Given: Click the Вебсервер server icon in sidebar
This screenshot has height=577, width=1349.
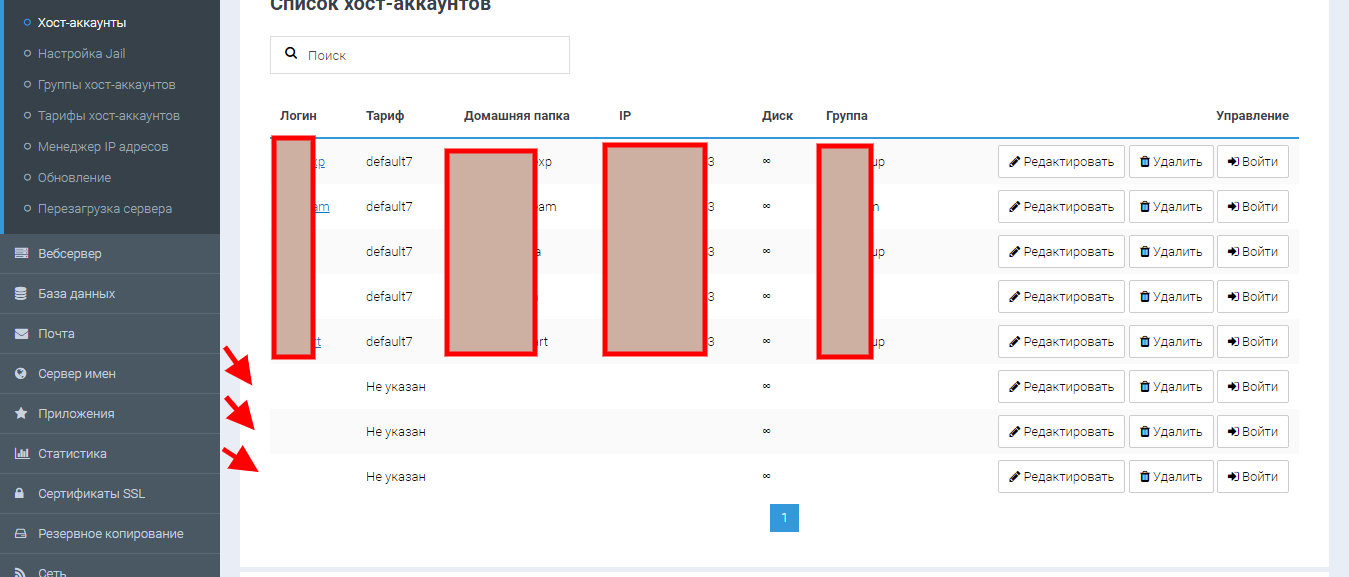Looking at the screenshot, I should point(21,254).
